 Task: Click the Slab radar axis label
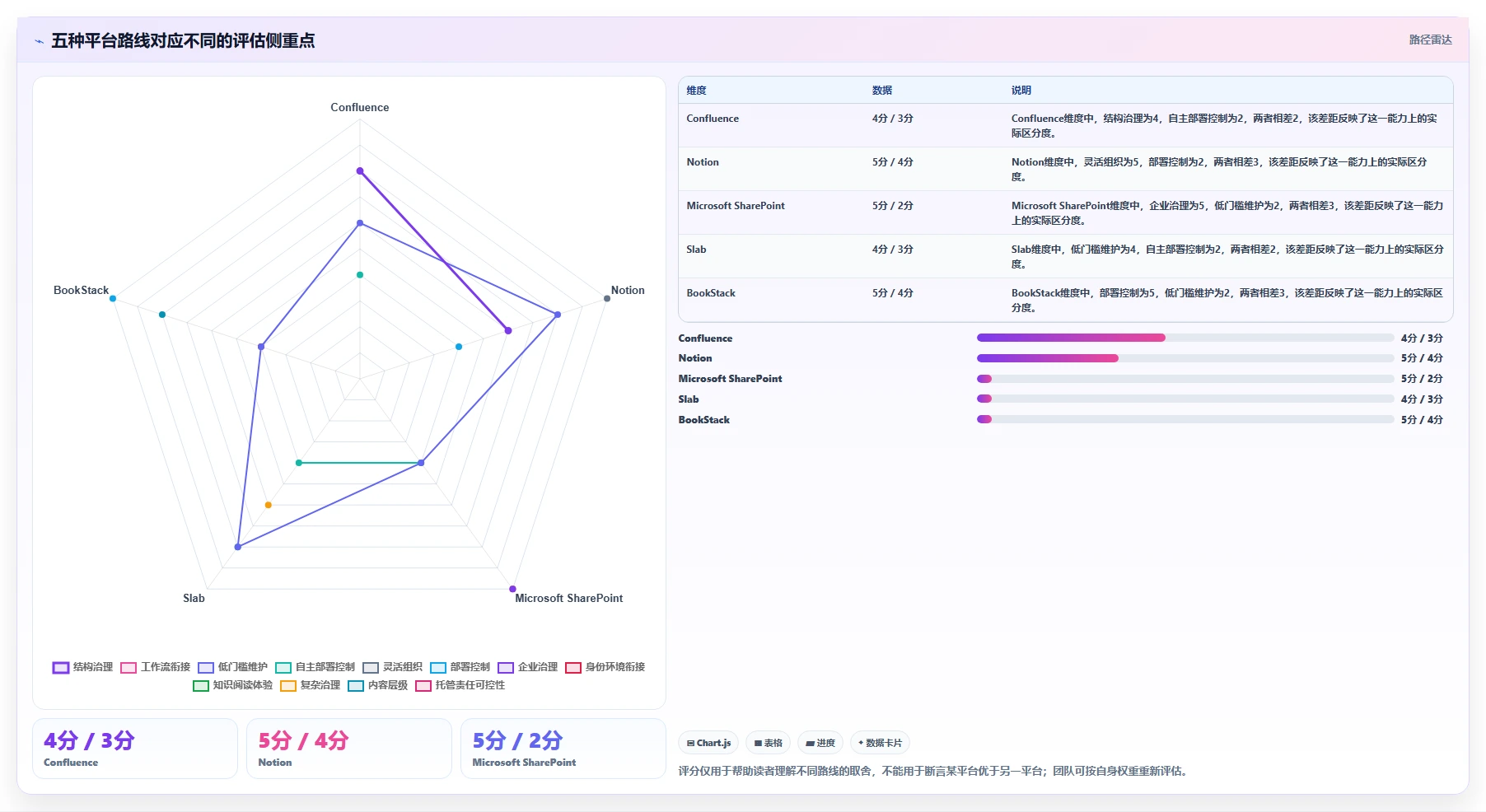click(194, 599)
